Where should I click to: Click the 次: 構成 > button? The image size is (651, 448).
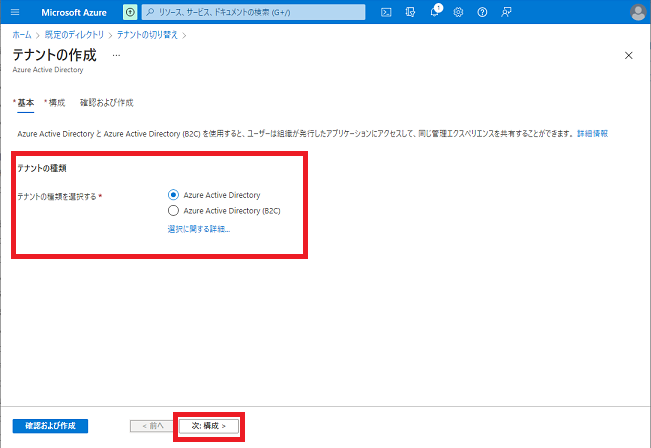point(208,426)
